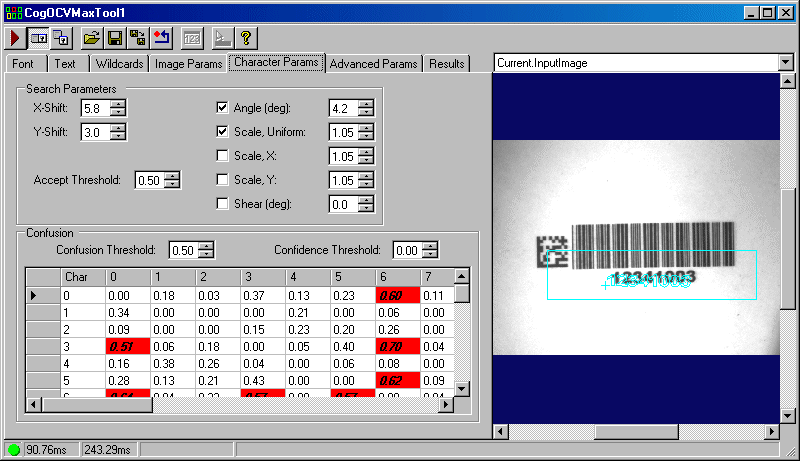
Task: Uncheck the Angle (deg) checkbox
Action: tap(222, 108)
